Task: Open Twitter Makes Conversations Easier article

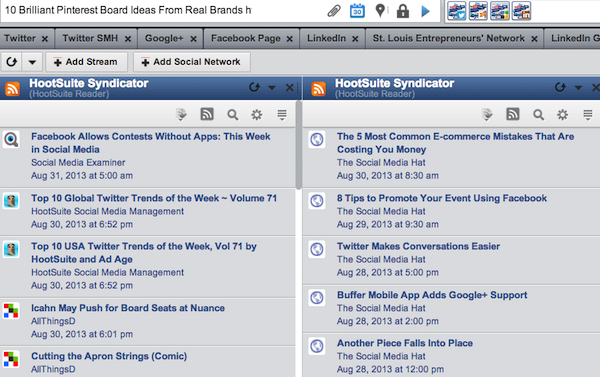Action: [418, 246]
